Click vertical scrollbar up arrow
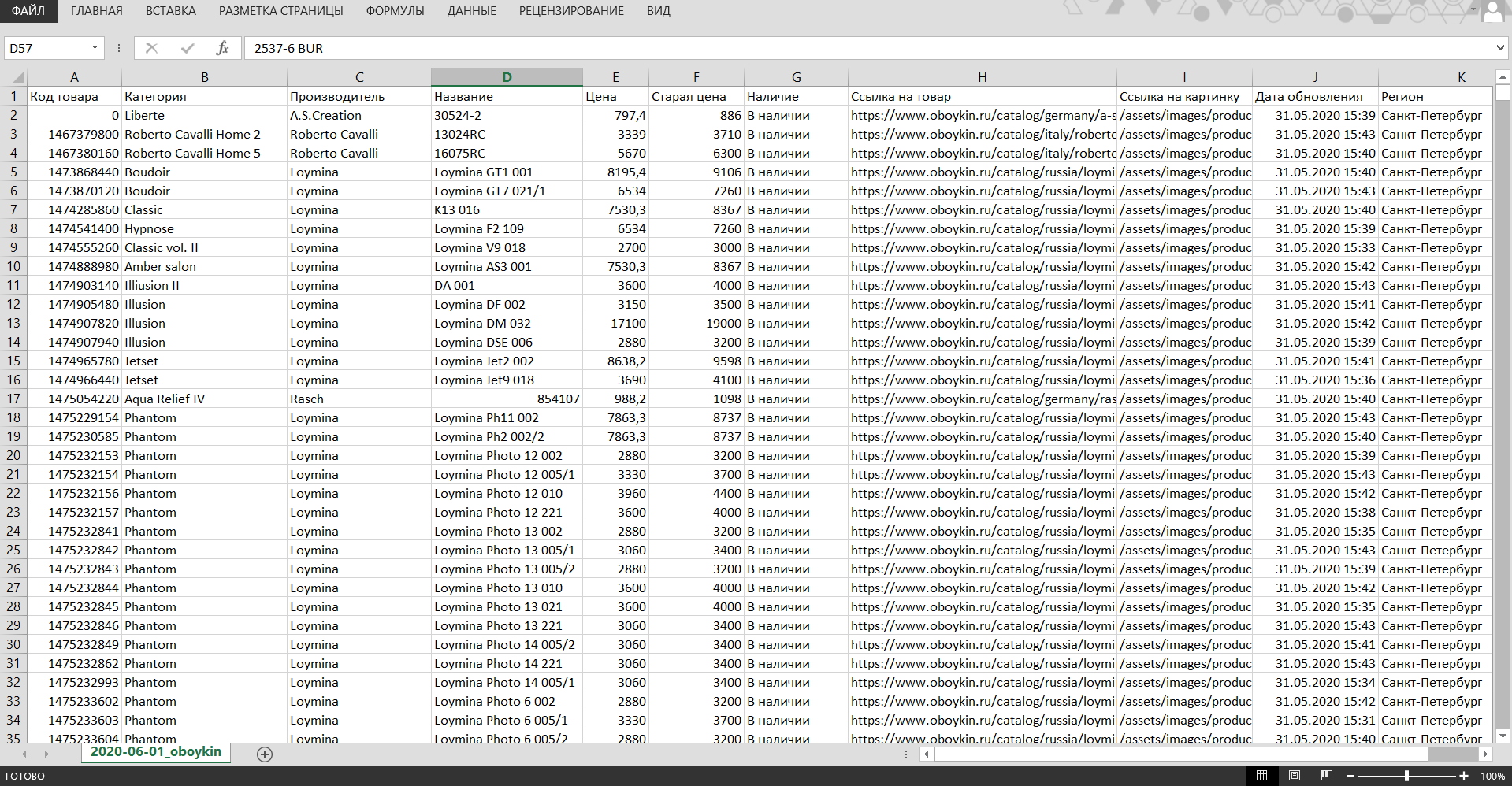The height and width of the screenshot is (786, 1512). (x=1503, y=77)
